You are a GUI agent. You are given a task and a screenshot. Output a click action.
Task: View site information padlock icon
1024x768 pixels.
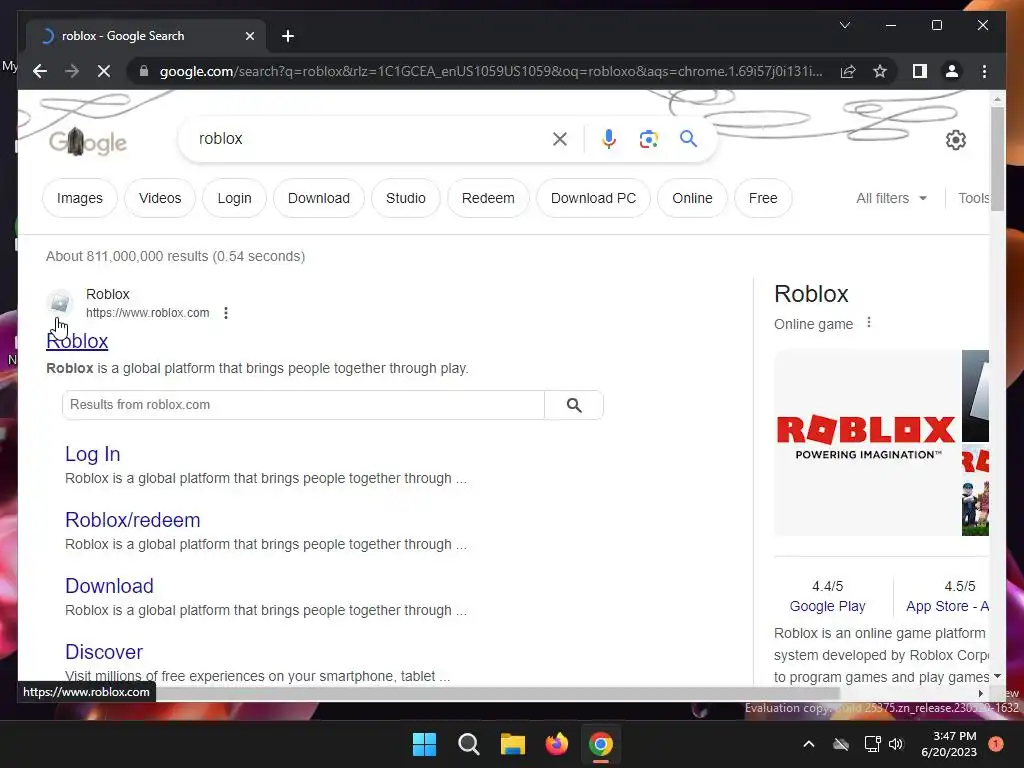pyautogui.click(x=144, y=71)
